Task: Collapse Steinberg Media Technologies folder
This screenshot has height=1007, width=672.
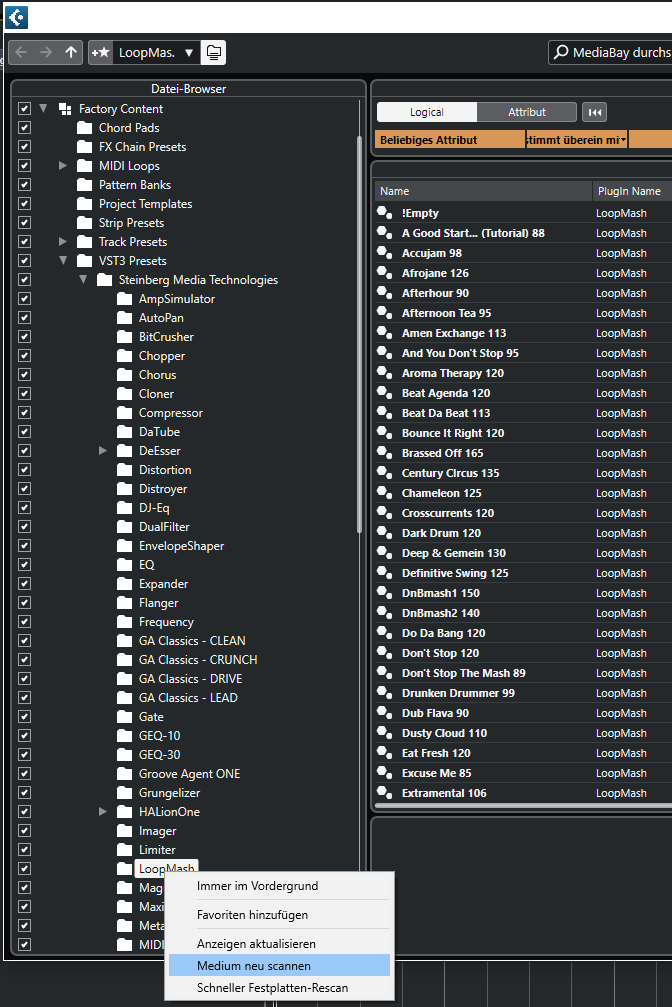Action: [x=83, y=279]
